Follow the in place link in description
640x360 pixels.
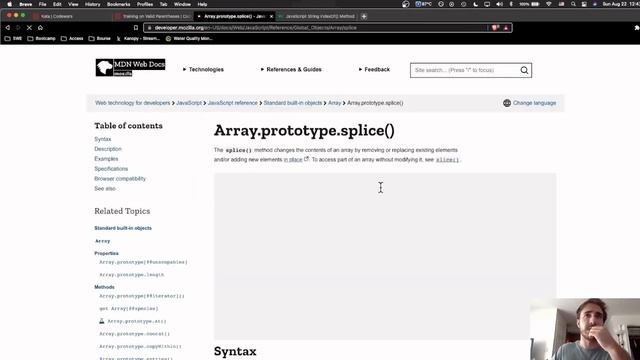(x=293, y=160)
